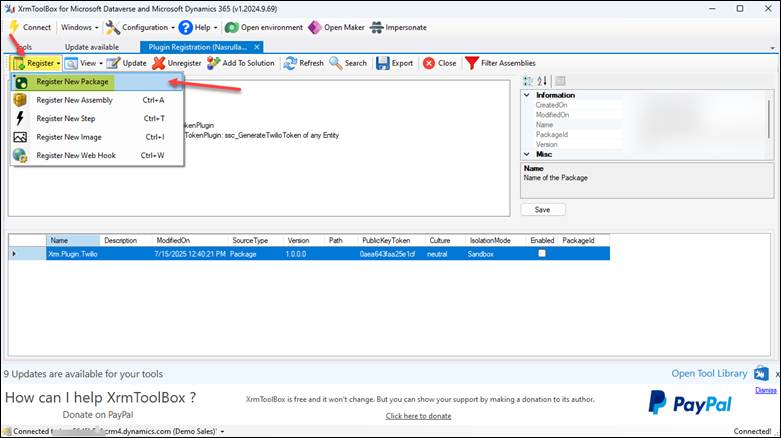Click the property pages icon
Image resolution: width=781 pixels, height=438 pixels.
coord(560,81)
